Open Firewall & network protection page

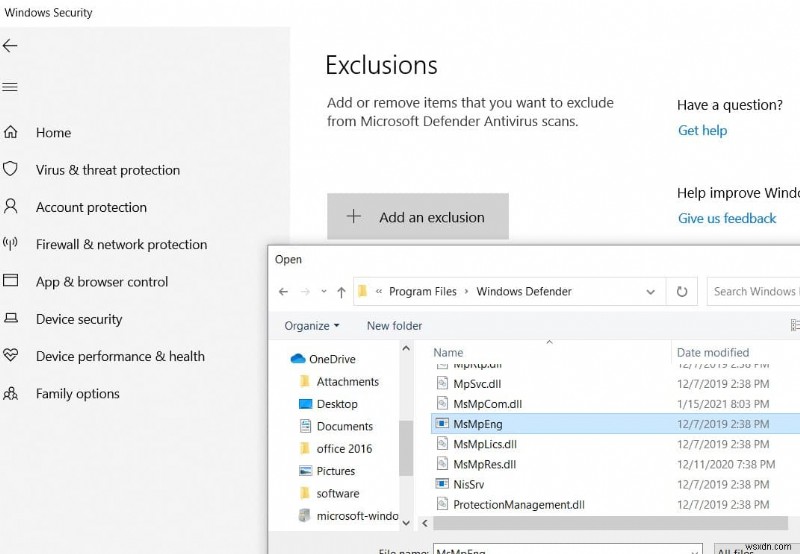pos(121,244)
